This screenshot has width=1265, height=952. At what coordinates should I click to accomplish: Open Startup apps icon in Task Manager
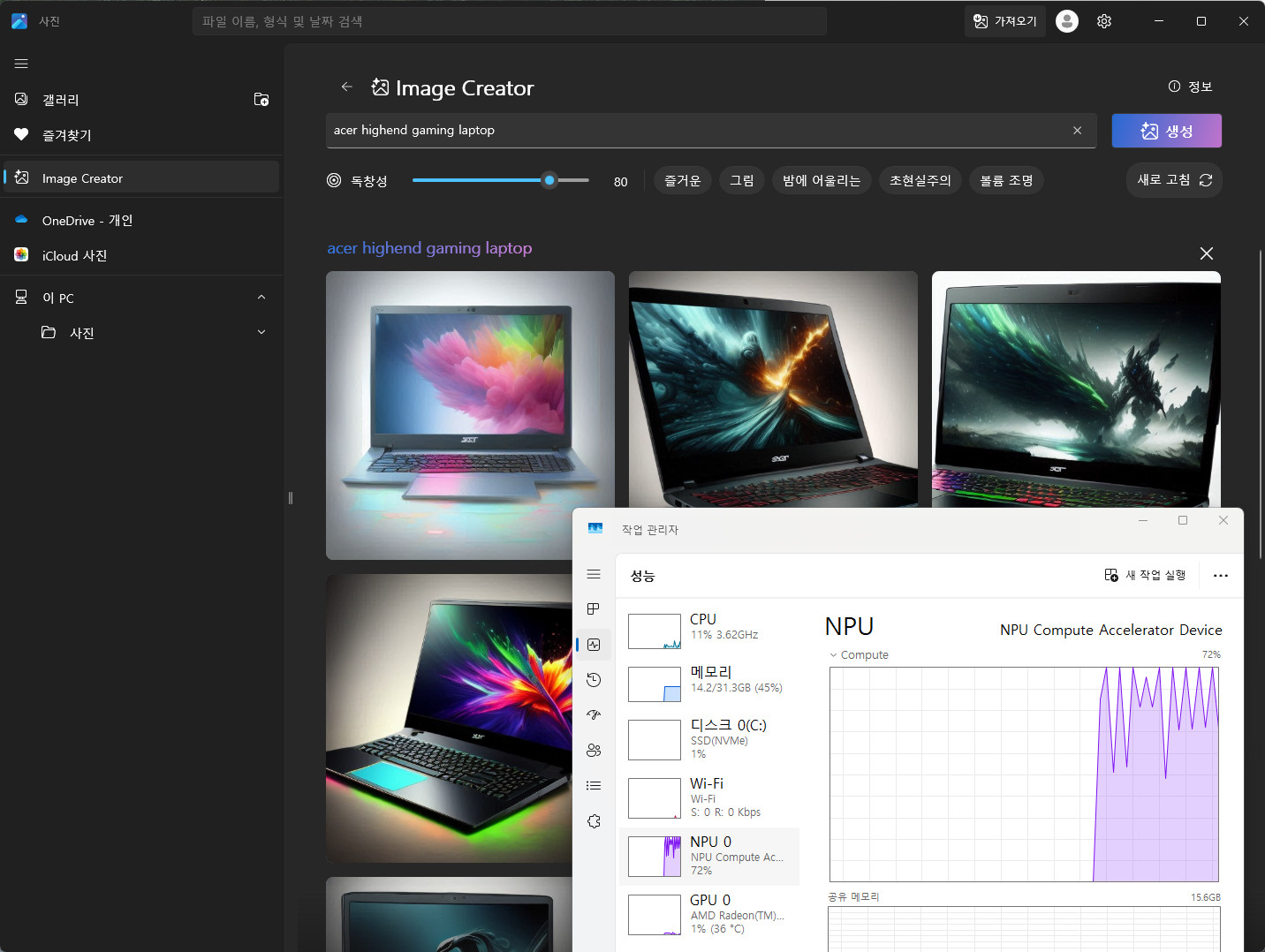pos(594,715)
